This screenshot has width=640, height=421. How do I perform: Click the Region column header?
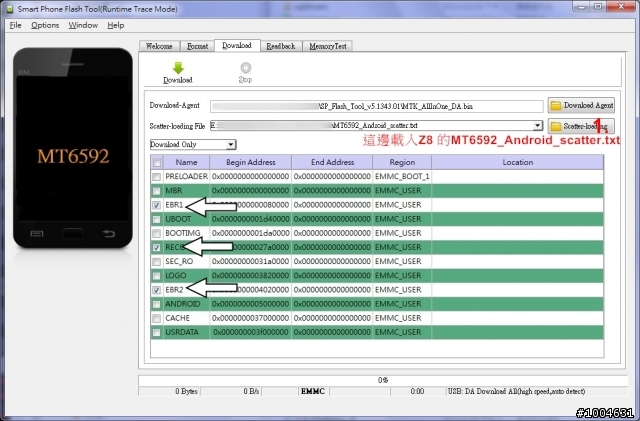(402, 163)
